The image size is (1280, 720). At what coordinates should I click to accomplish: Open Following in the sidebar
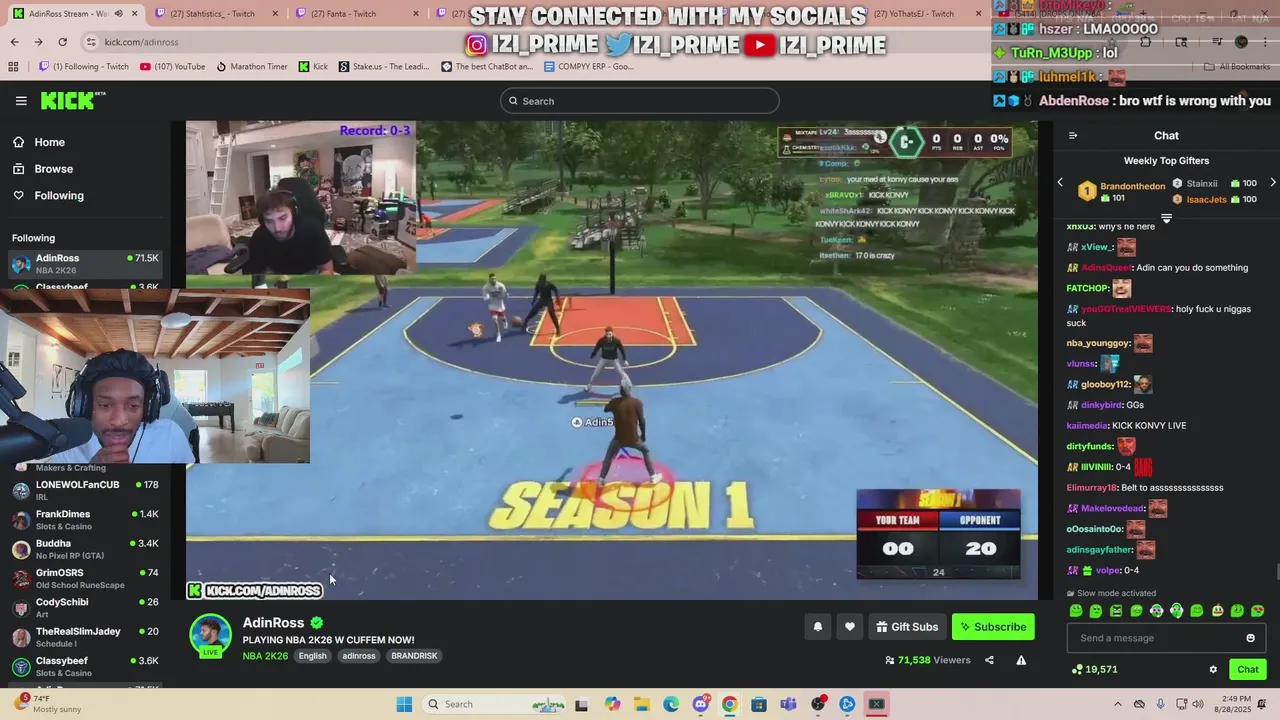(x=59, y=196)
